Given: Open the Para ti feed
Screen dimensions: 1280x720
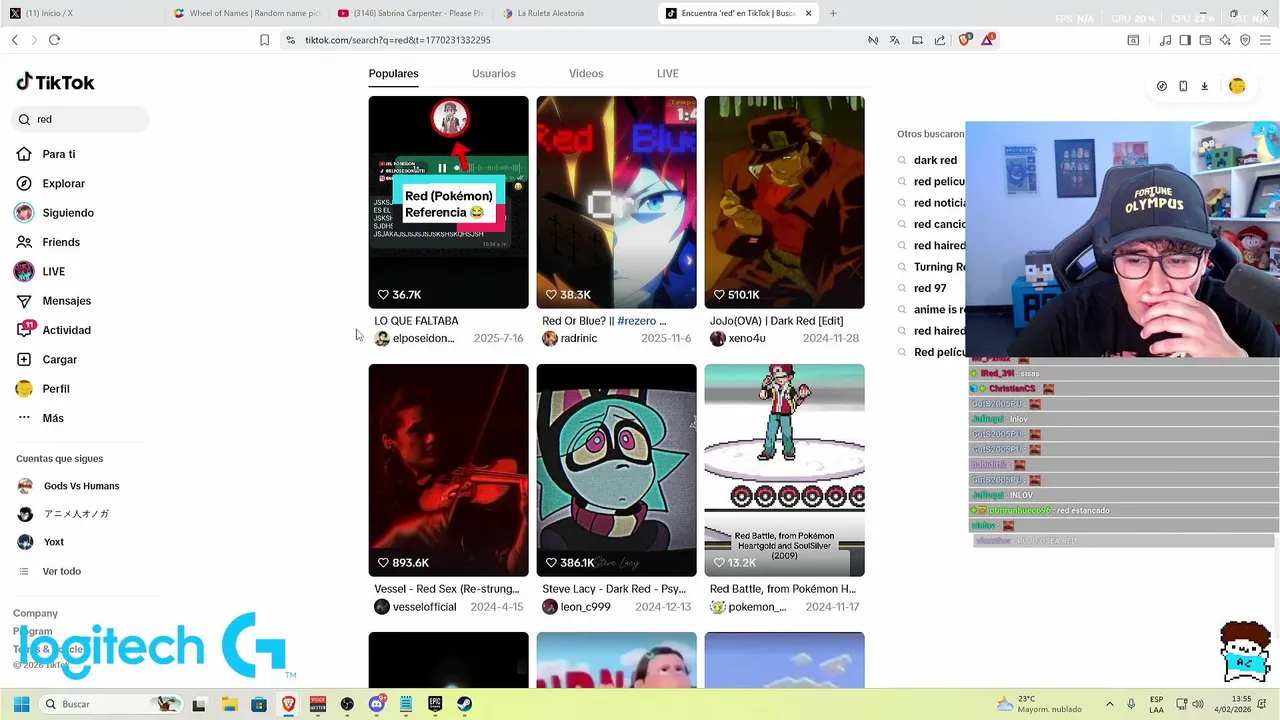Looking at the screenshot, I should [46, 154].
